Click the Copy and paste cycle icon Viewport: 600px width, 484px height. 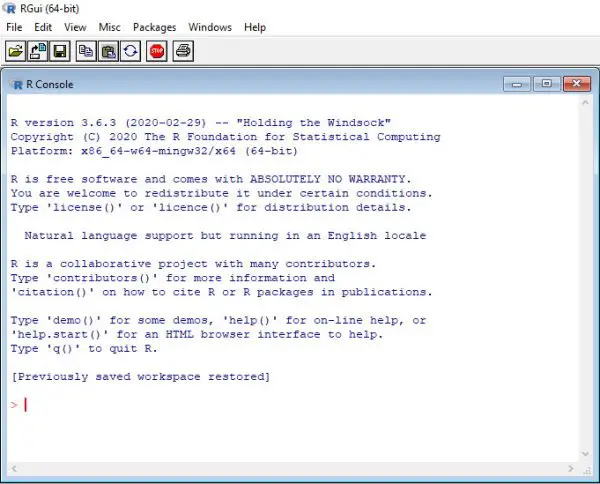130,51
